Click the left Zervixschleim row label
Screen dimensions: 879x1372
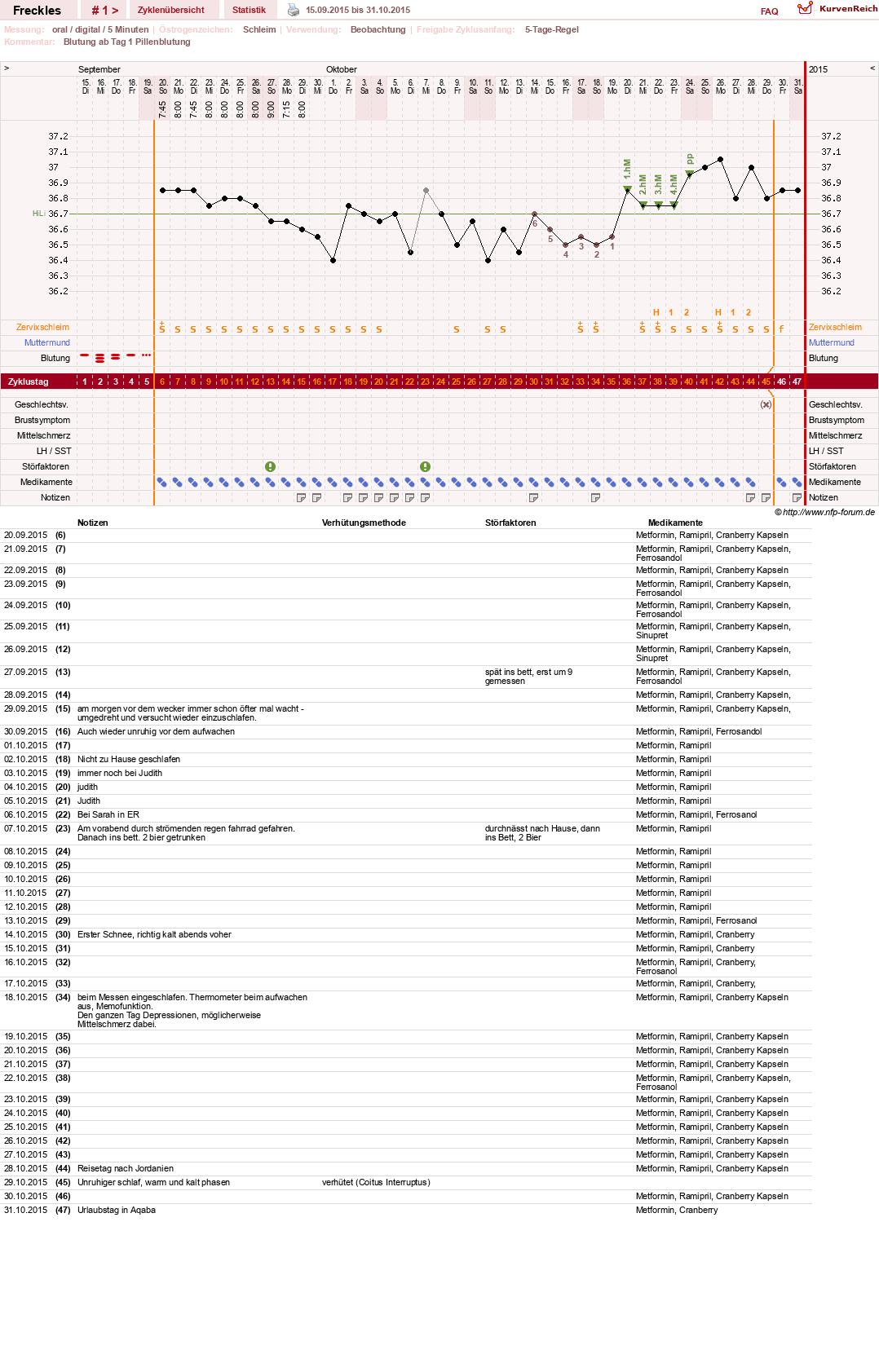(42, 327)
